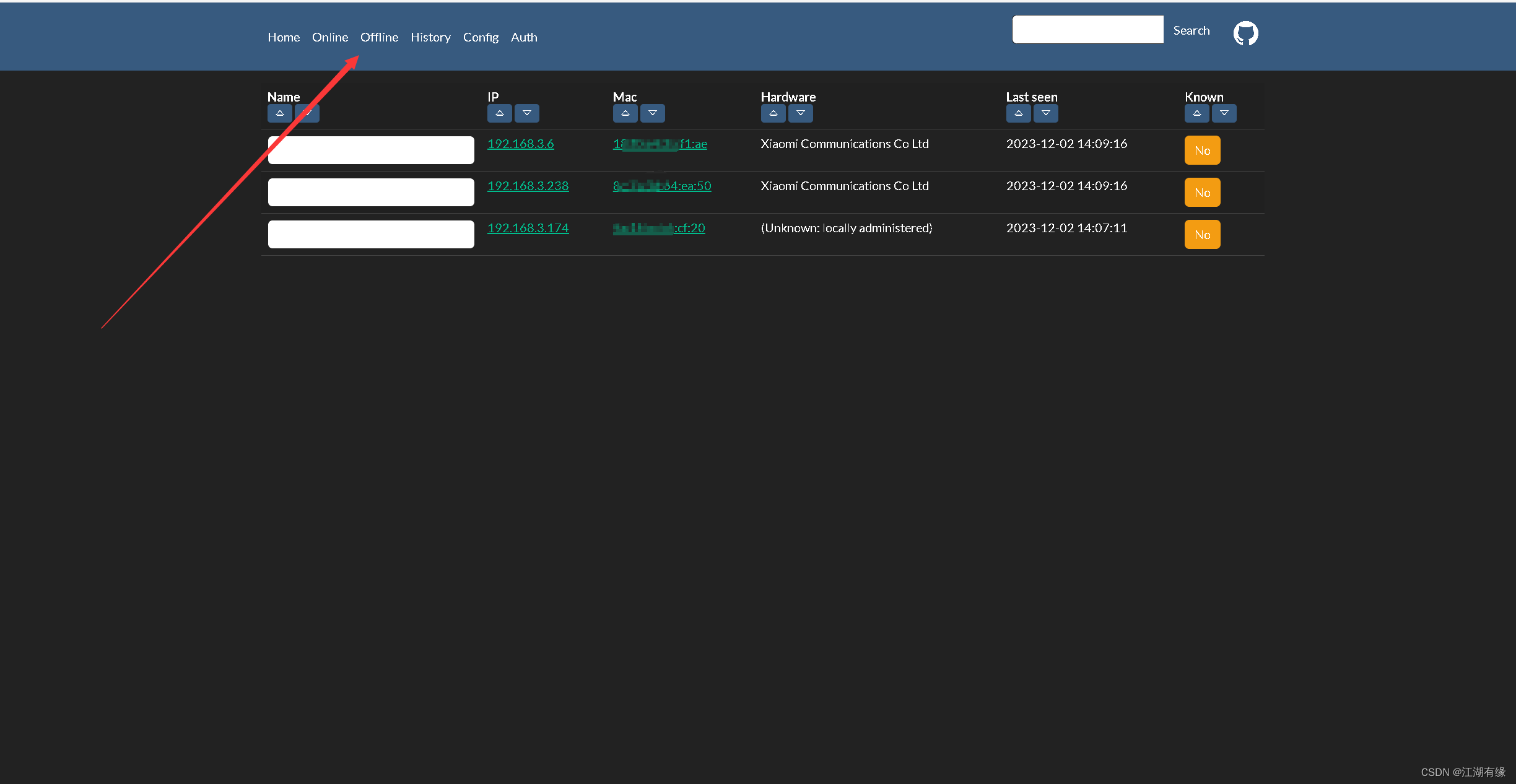Sort IP column ascending
Screen dimensions: 1516x784
coord(499,113)
